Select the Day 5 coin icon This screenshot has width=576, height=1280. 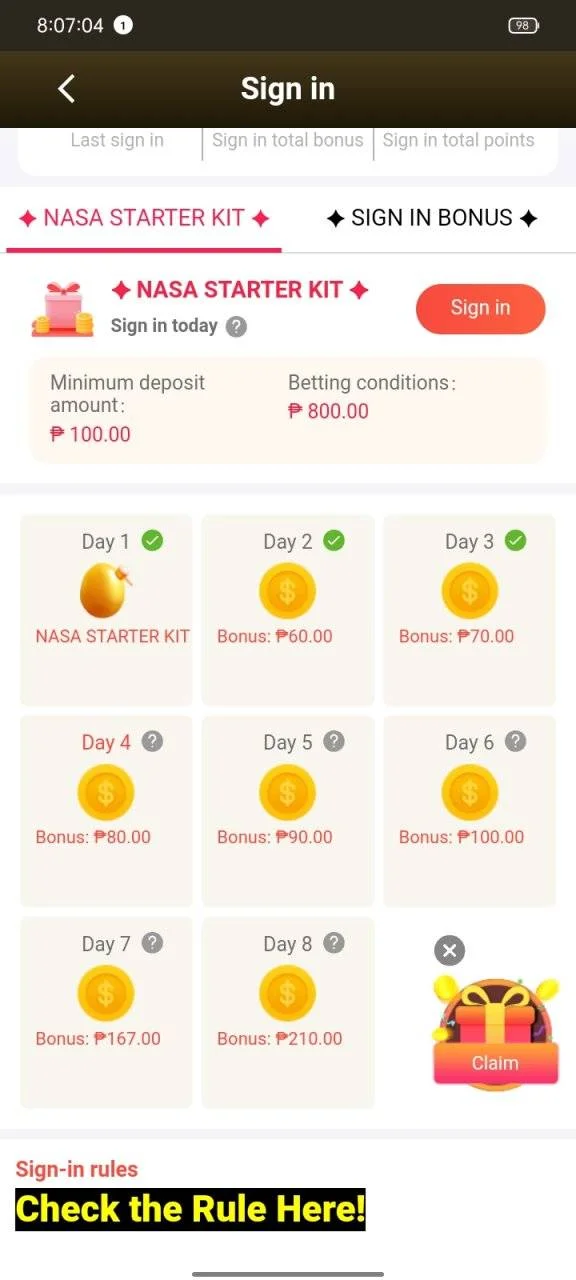(x=287, y=792)
